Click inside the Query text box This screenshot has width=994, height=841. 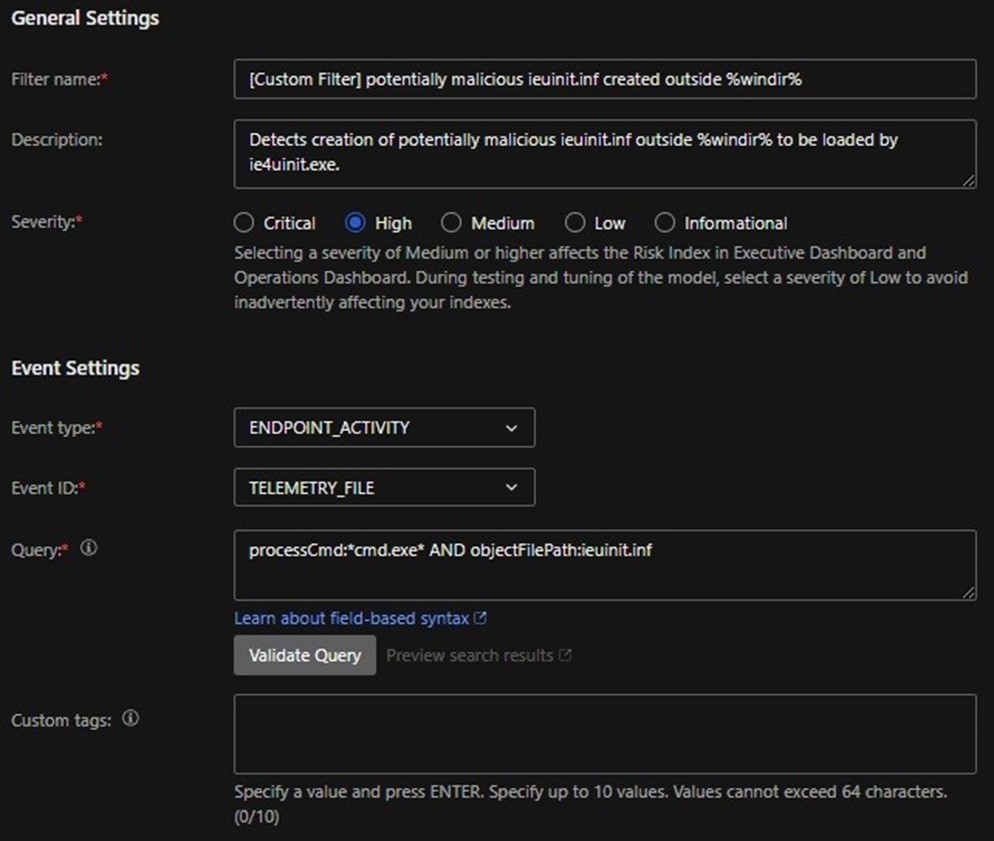tap(604, 565)
